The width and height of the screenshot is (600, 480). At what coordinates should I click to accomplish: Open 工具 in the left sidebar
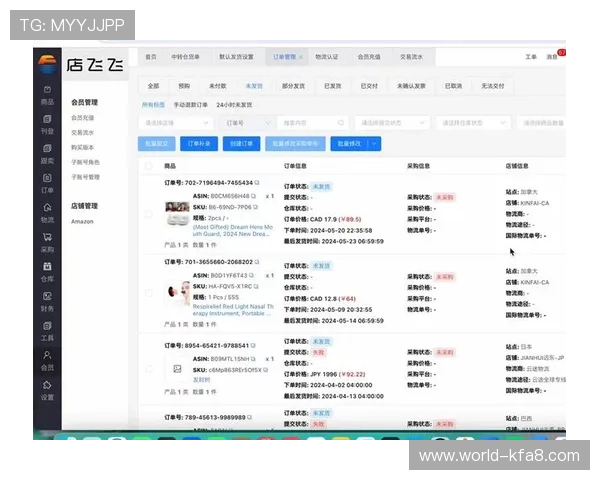point(47,331)
